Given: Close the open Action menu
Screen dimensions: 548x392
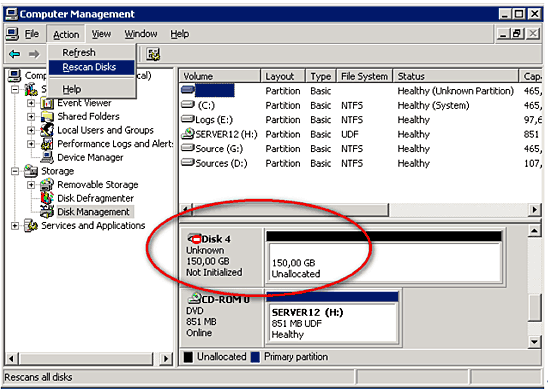Looking at the screenshot, I should tap(66, 34).
